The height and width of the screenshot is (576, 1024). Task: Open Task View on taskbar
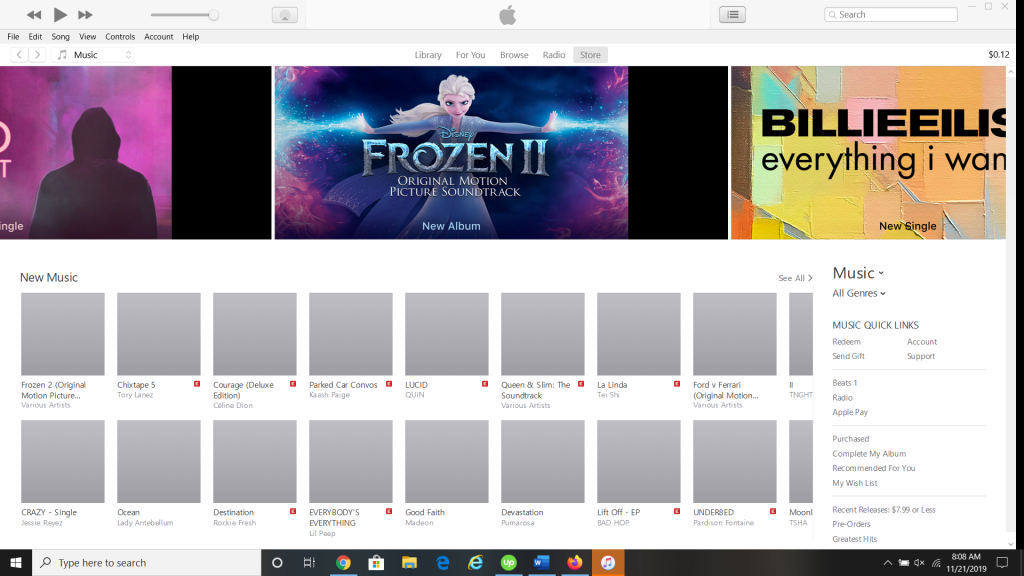coord(310,562)
